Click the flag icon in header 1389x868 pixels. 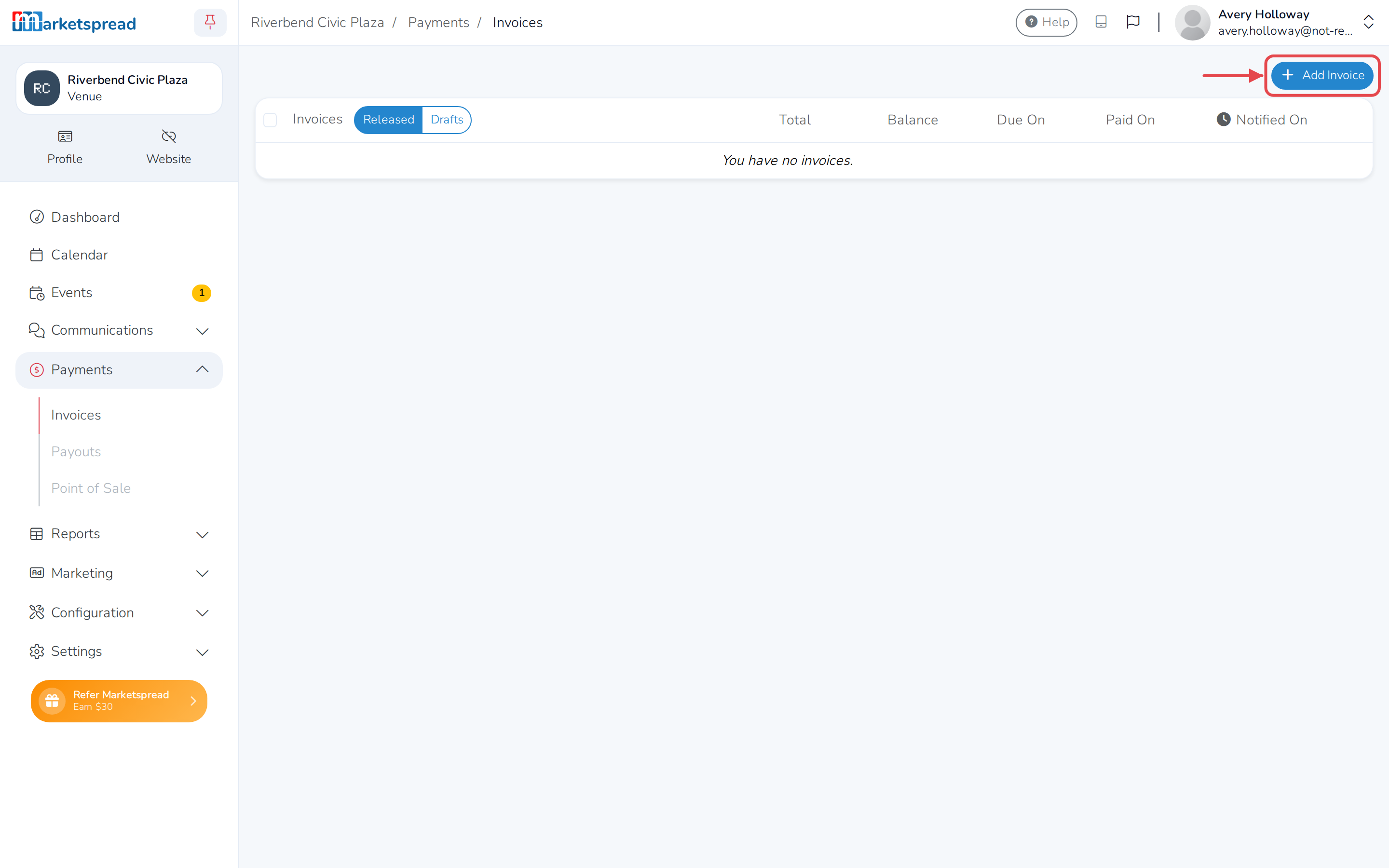click(x=1132, y=22)
